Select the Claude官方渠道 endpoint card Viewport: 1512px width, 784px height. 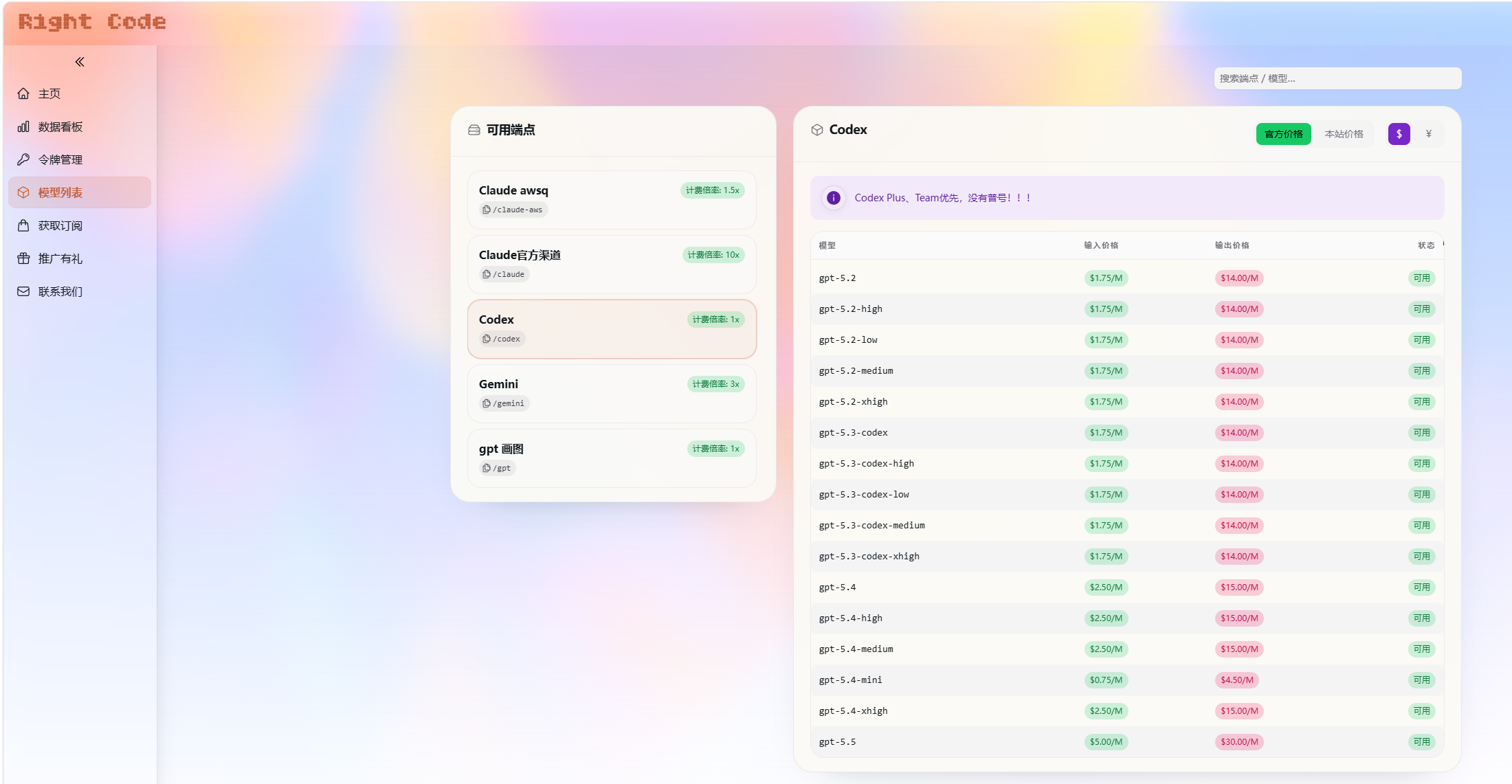[x=612, y=264]
